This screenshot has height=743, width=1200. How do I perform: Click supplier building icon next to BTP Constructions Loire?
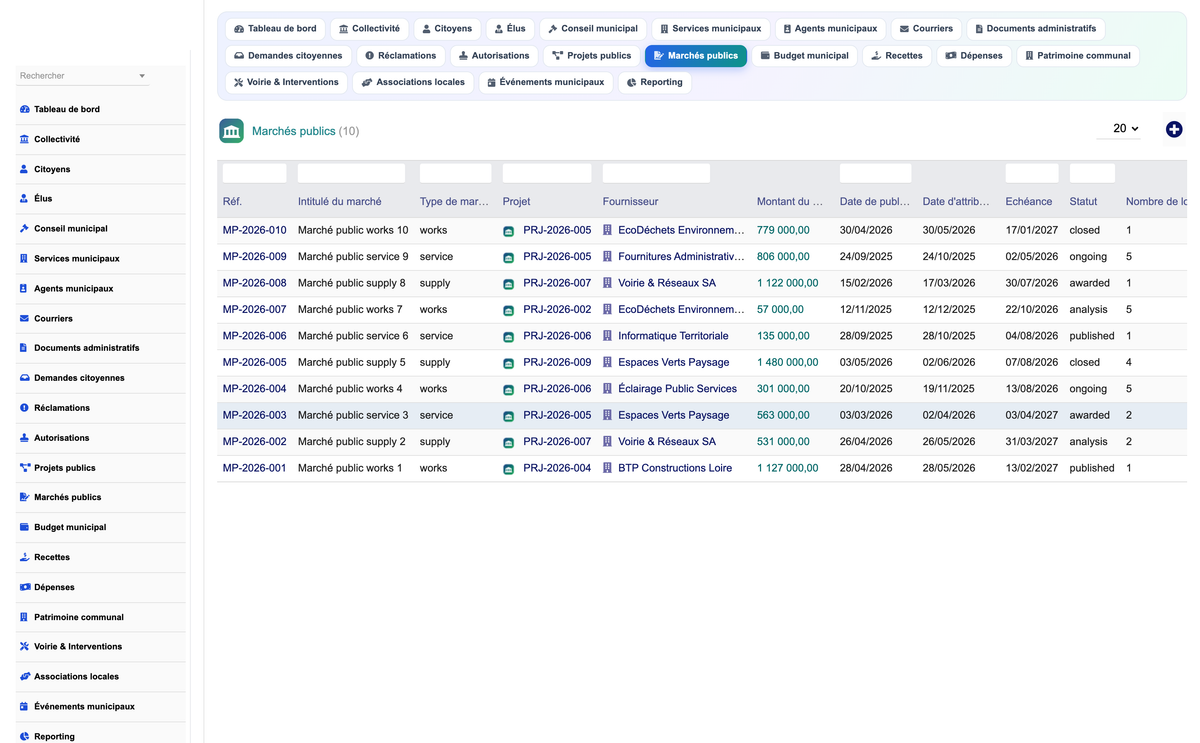607,468
